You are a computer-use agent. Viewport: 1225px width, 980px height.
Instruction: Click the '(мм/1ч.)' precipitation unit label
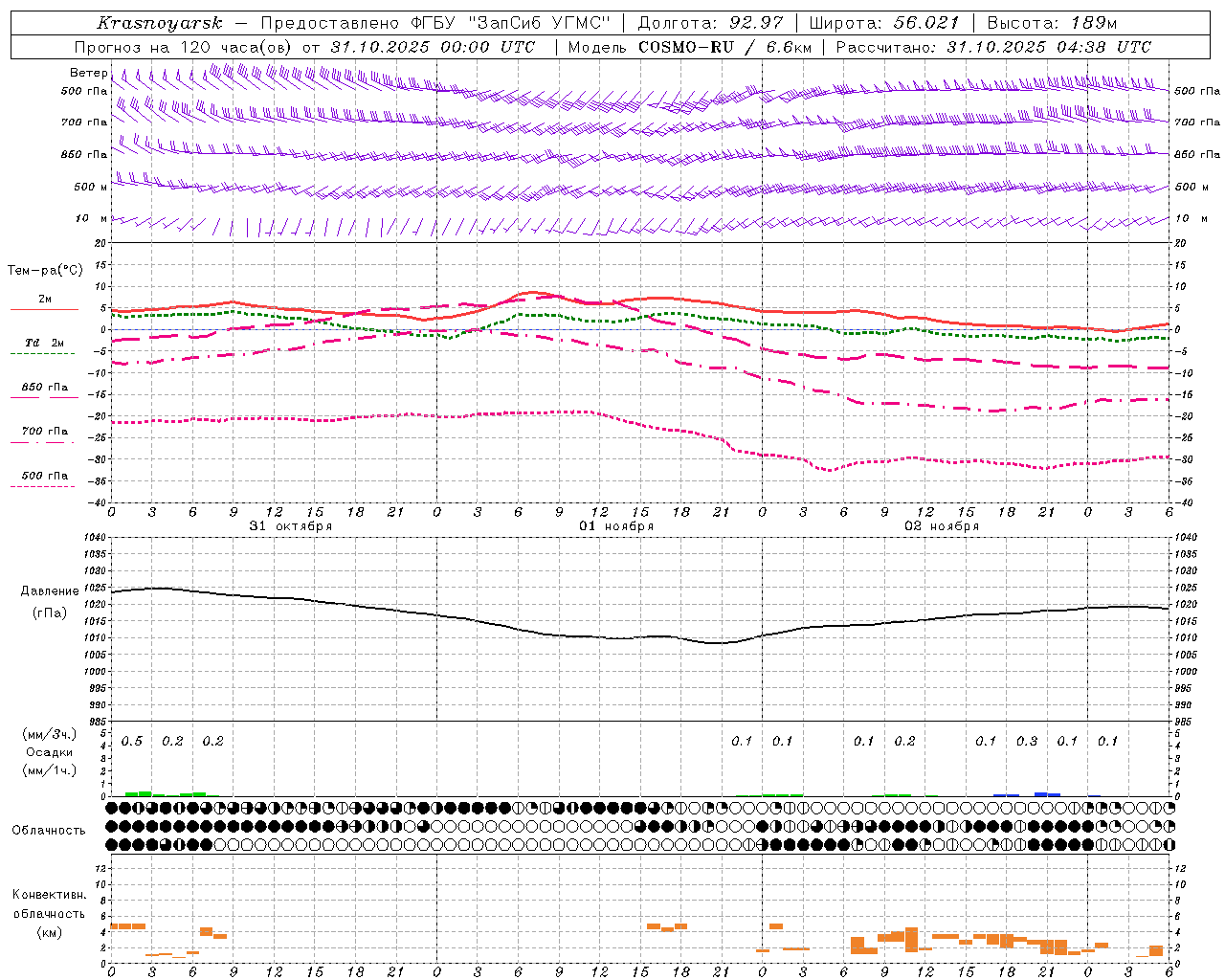50,770
